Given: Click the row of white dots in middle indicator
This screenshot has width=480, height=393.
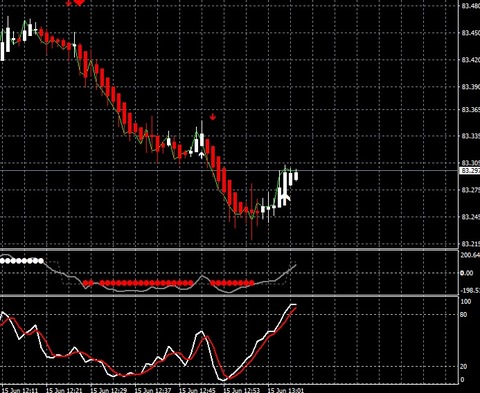Looking at the screenshot, I should [x=22, y=261].
